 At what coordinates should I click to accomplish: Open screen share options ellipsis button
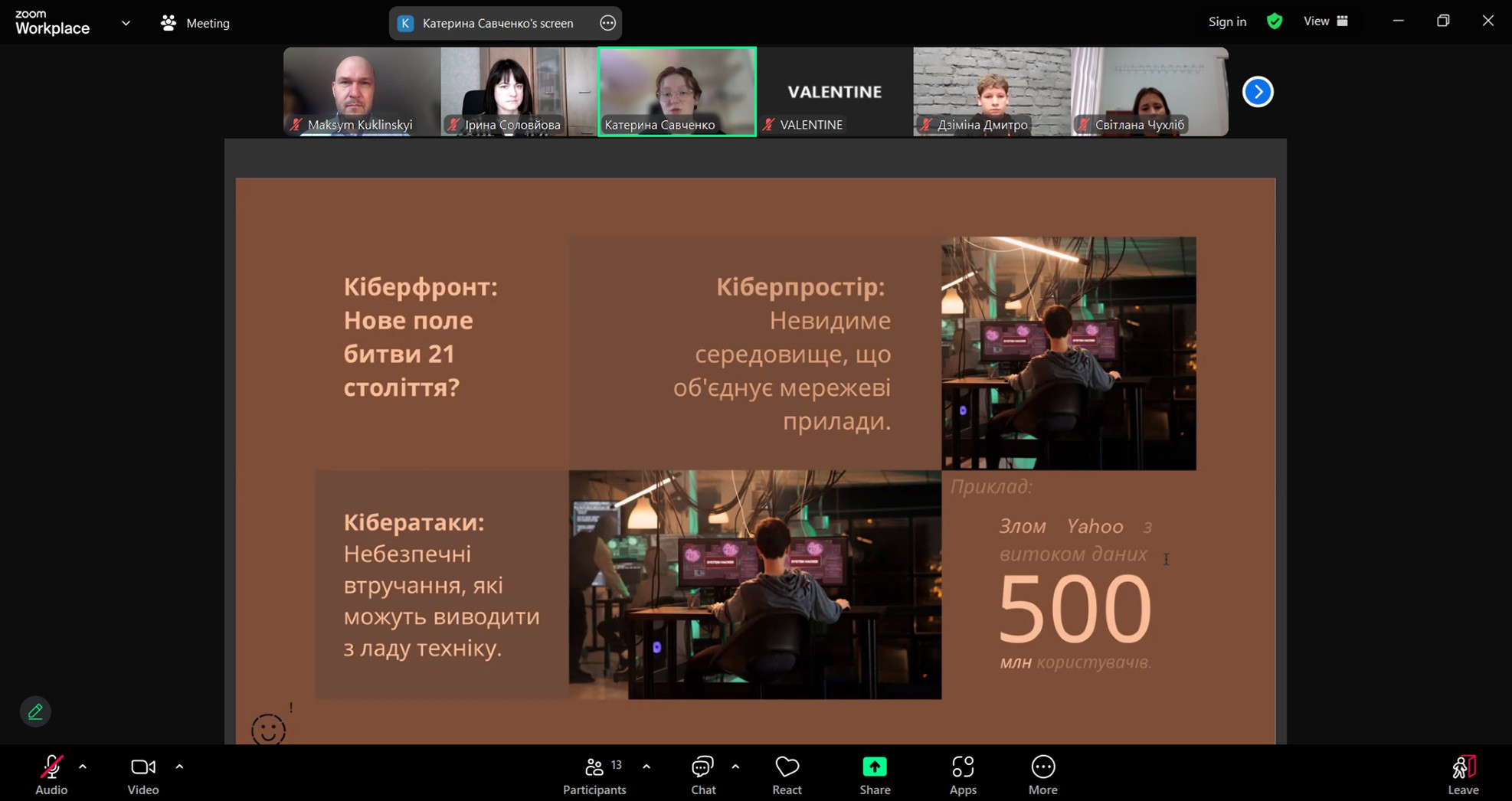coord(608,23)
